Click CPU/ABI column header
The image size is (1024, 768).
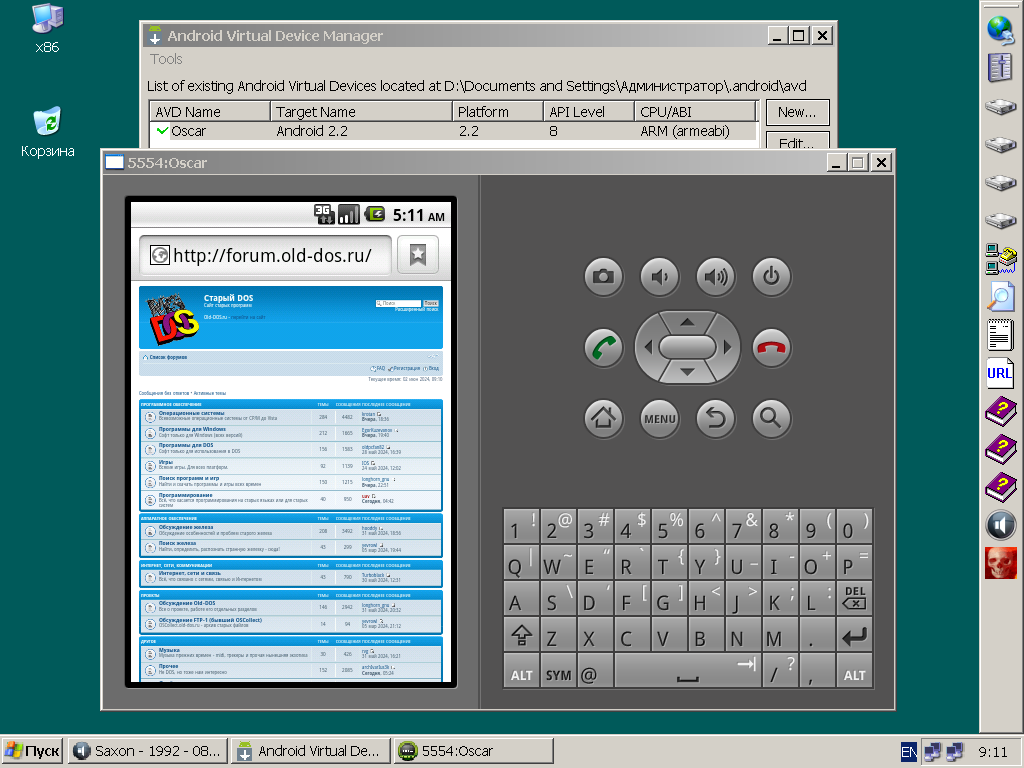(696, 112)
